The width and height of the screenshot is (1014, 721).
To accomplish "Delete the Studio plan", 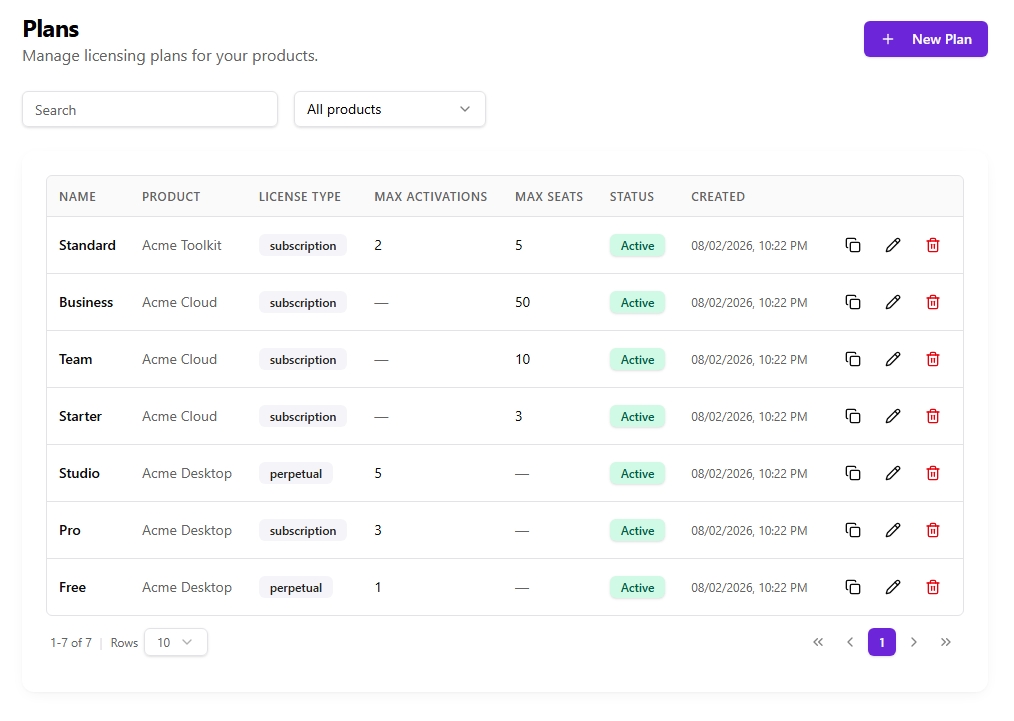I will tap(933, 473).
